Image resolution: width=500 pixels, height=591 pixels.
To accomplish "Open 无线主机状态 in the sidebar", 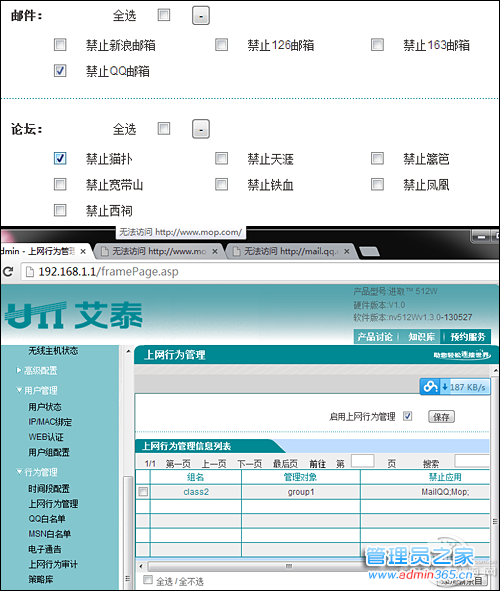I will pyautogui.click(x=53, y=351).
